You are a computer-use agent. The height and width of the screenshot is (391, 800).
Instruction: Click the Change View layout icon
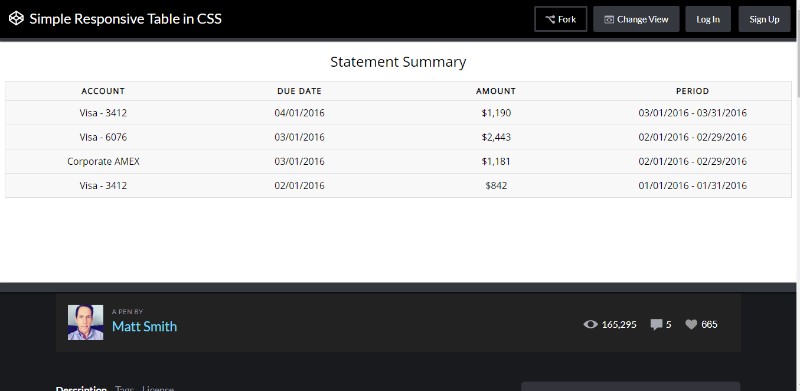click(609, 19)
